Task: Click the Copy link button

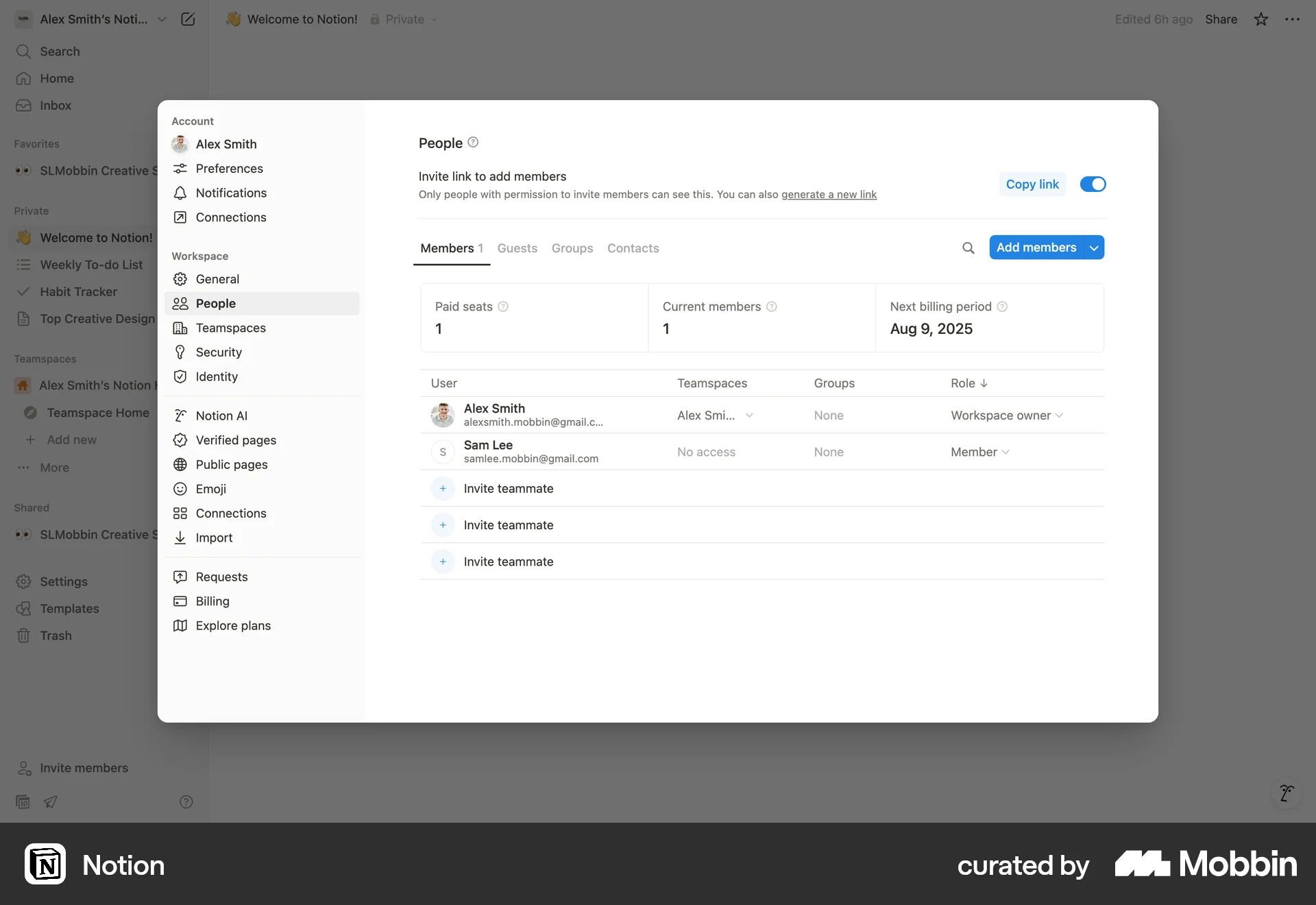Action: pos(1032,184)
